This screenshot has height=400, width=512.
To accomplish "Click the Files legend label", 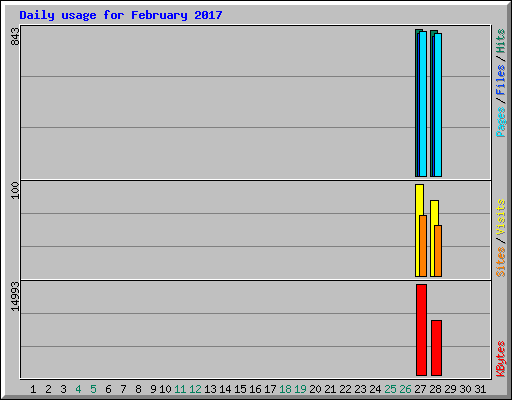I will [x=500, y=80].
